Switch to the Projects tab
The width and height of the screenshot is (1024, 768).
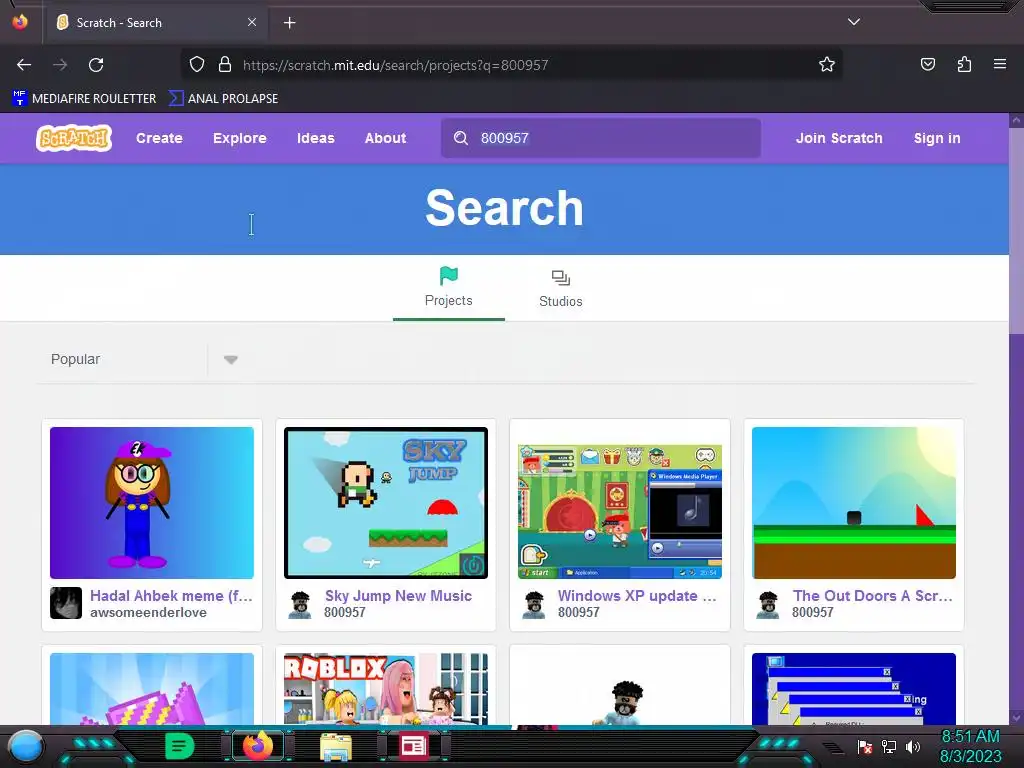click(449, 288)
